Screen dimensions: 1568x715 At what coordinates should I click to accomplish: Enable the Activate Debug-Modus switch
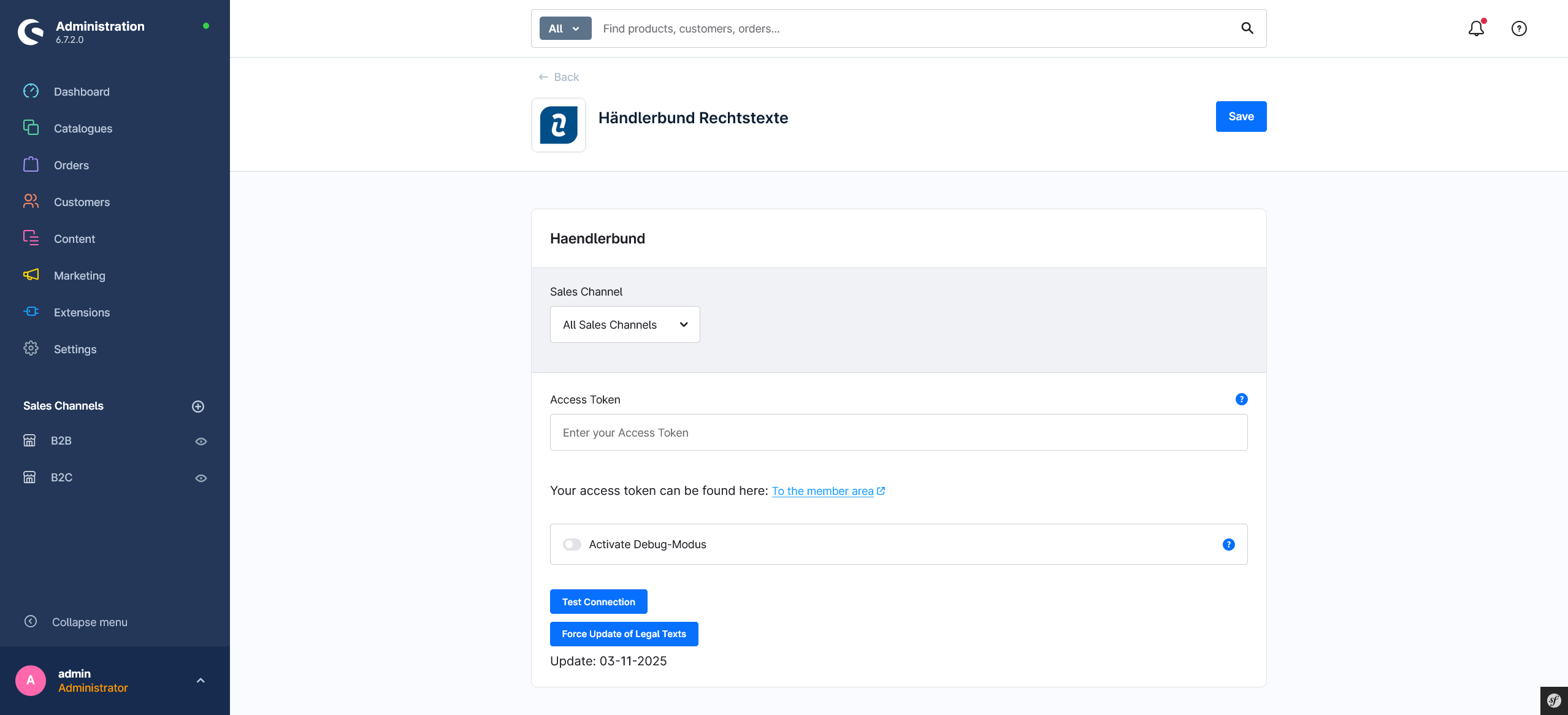coord(572,545)
